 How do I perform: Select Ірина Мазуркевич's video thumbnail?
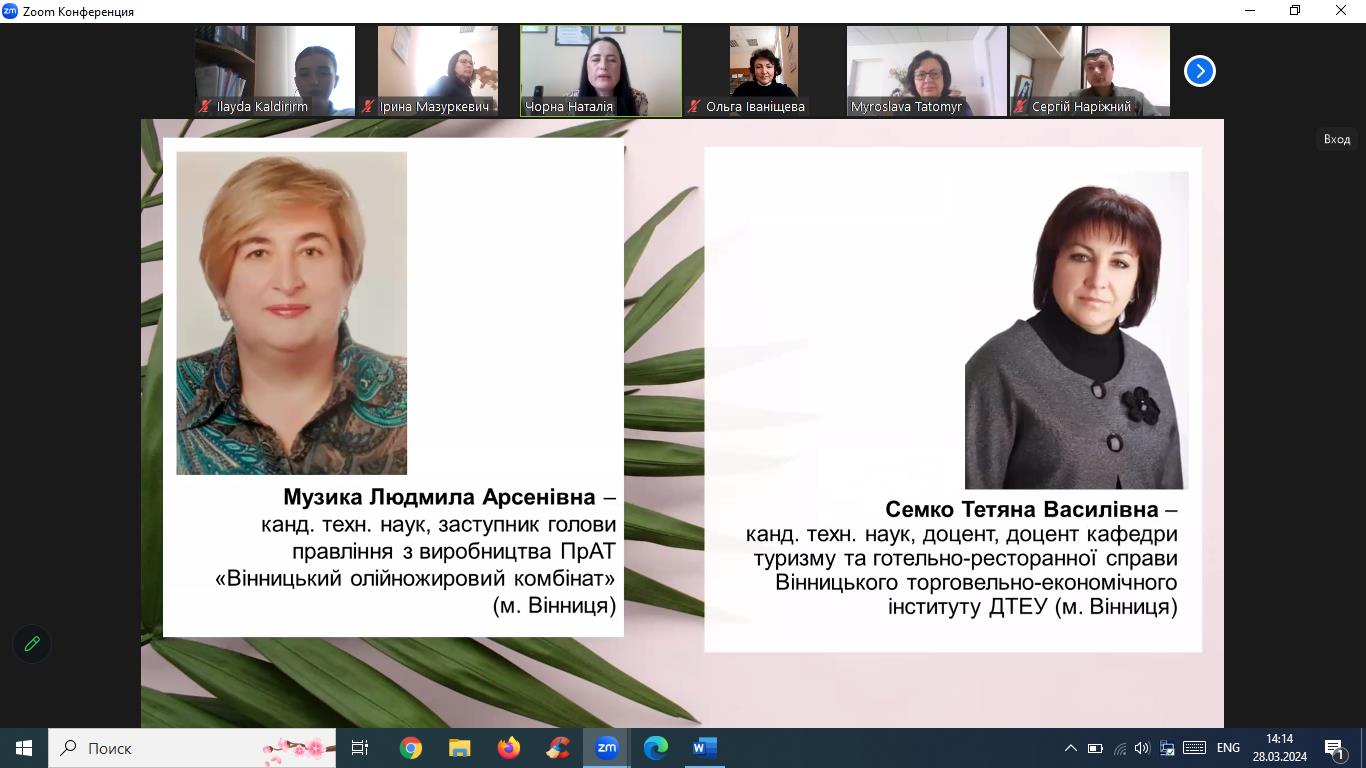pyautogui.click(x=438, y=70)
